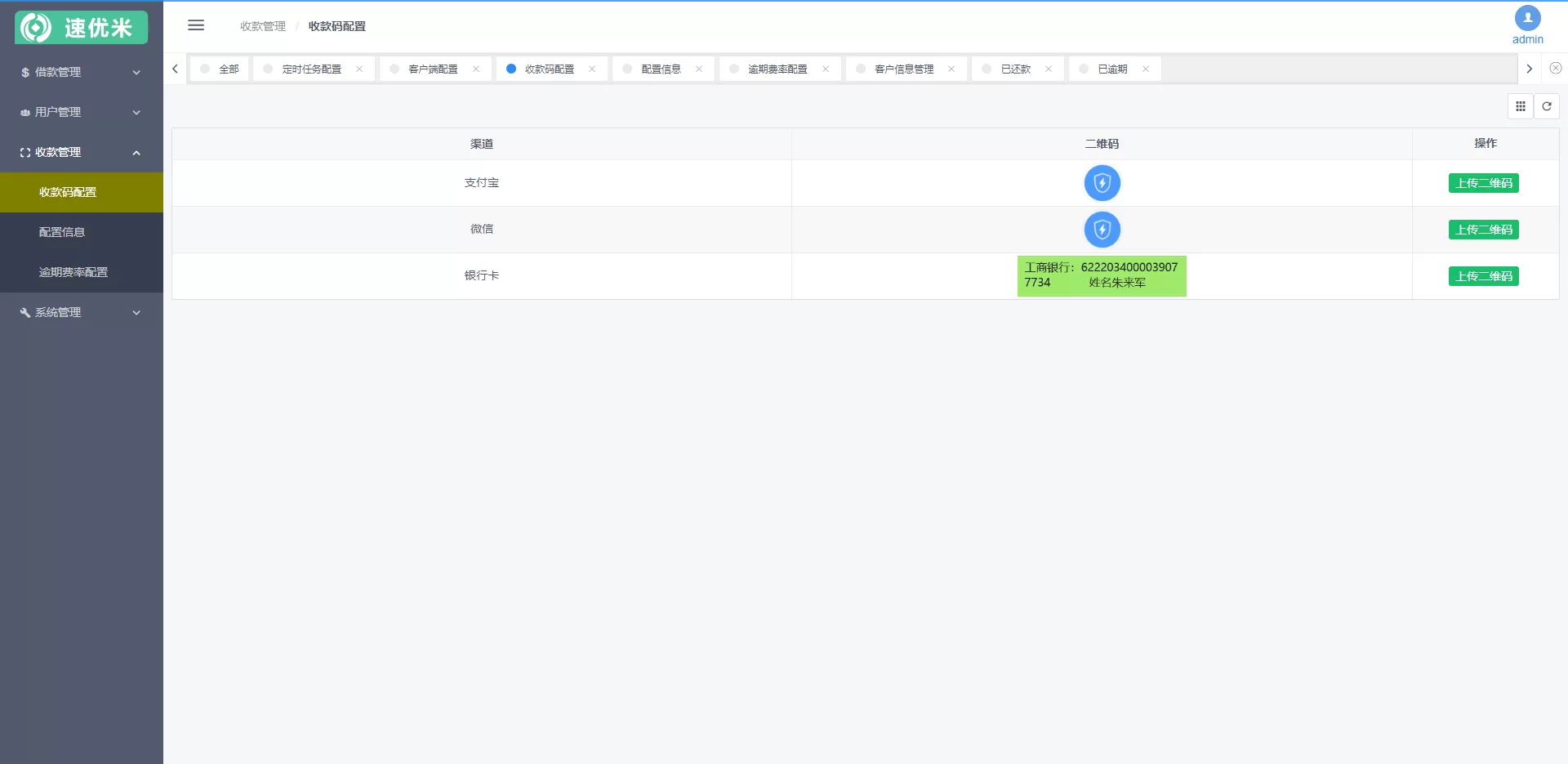Click 上传二维码 for the 银行卡 row
Screen dimensions: 1568x764
click(x=1484, y=276)
